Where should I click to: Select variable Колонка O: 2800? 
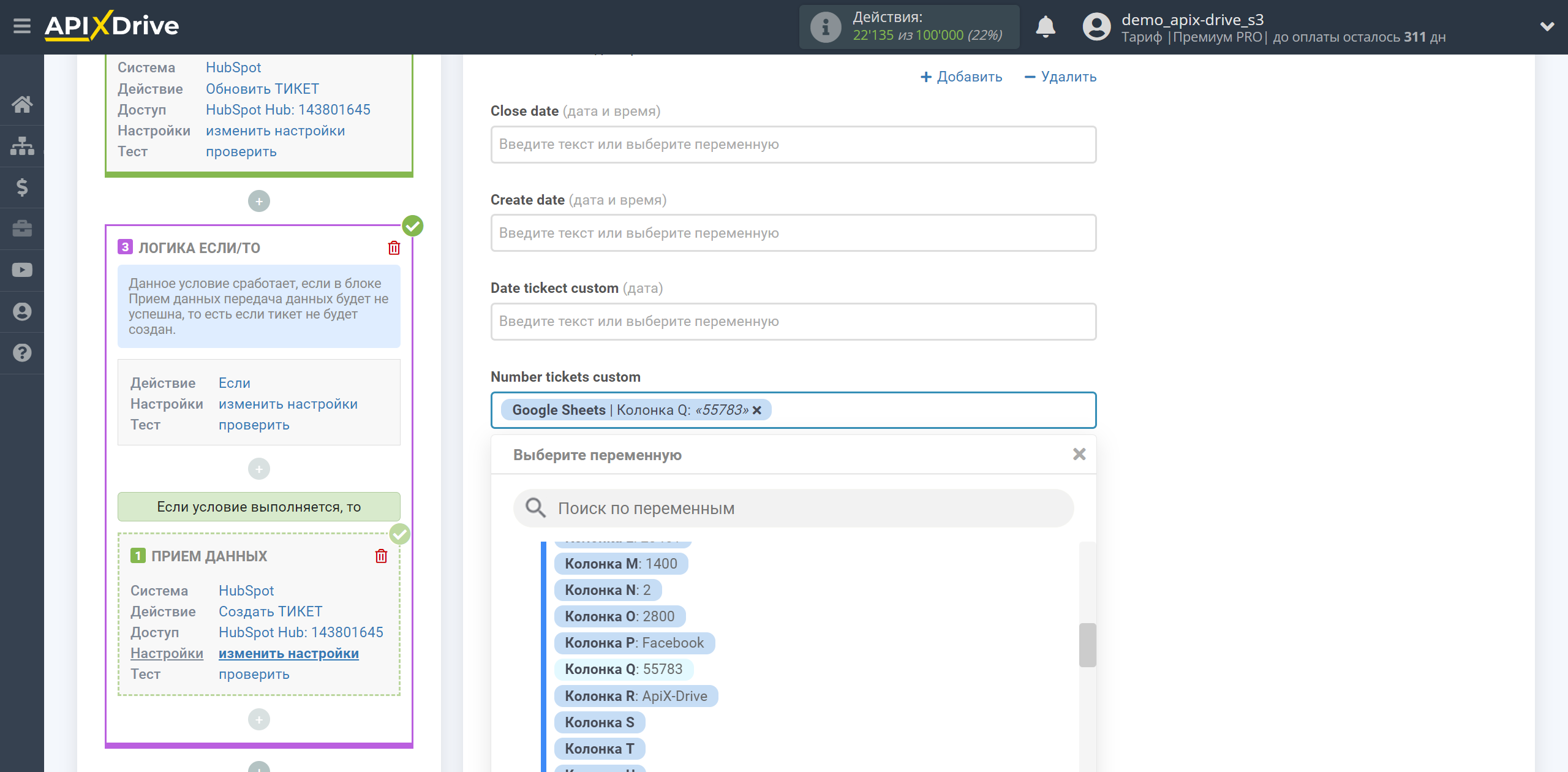tap(619, 616)
